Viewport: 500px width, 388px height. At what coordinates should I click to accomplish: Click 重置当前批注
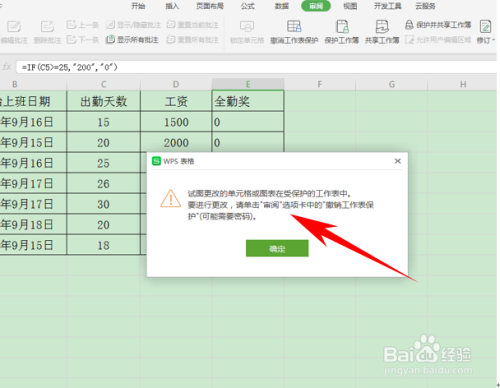click(193, 25)
